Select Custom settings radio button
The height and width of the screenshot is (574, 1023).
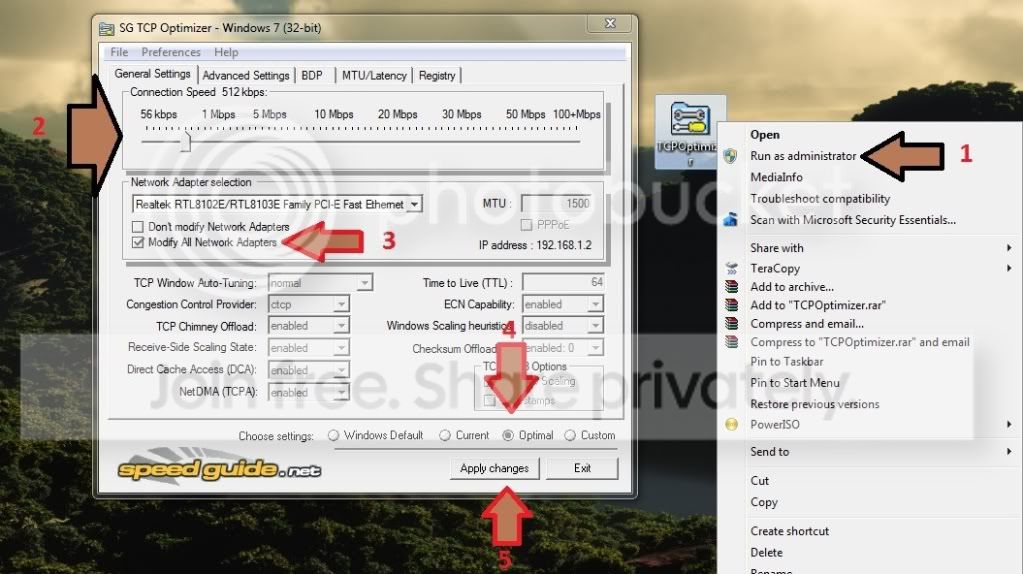(570, 436)
